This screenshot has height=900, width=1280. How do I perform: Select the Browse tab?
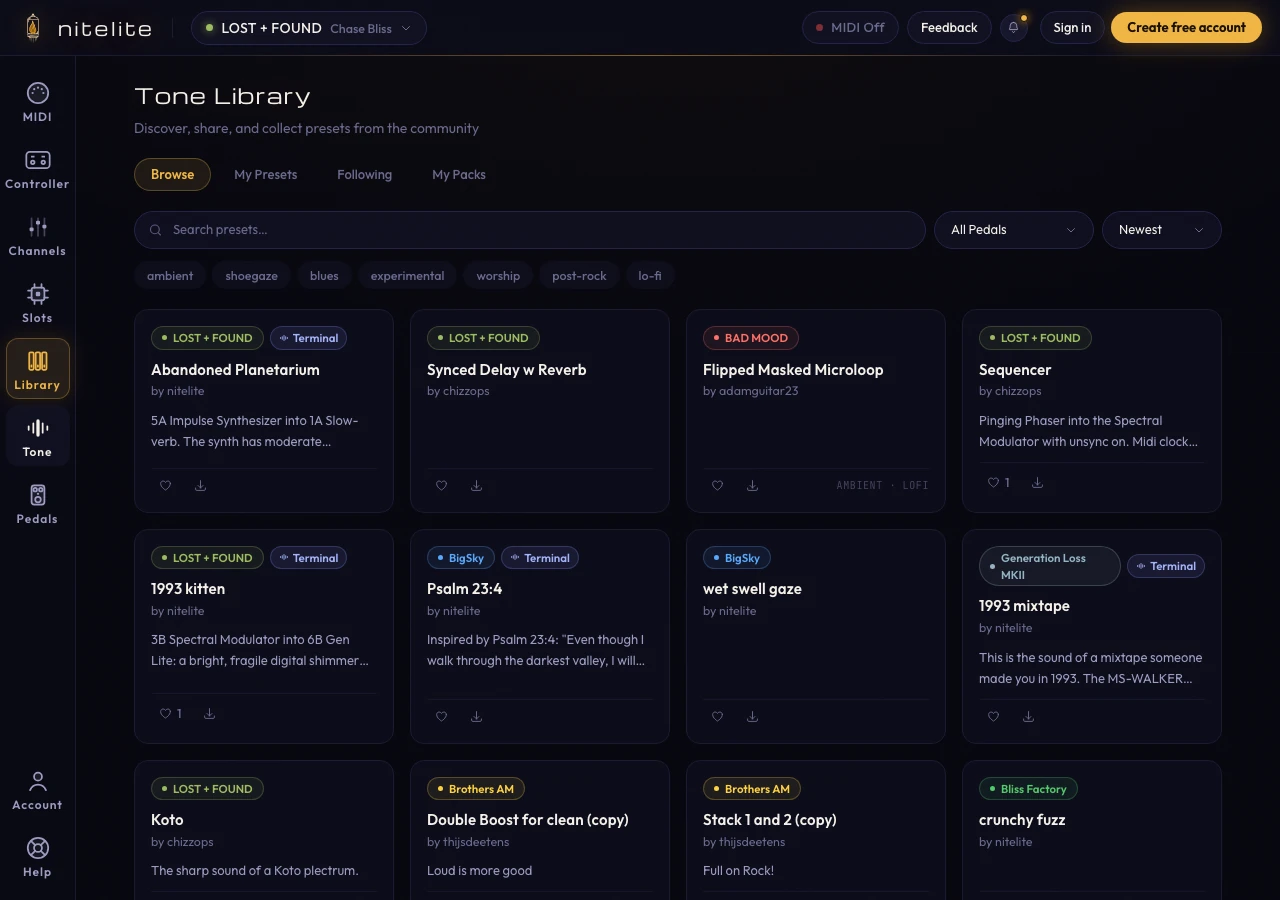pos(172,174)
